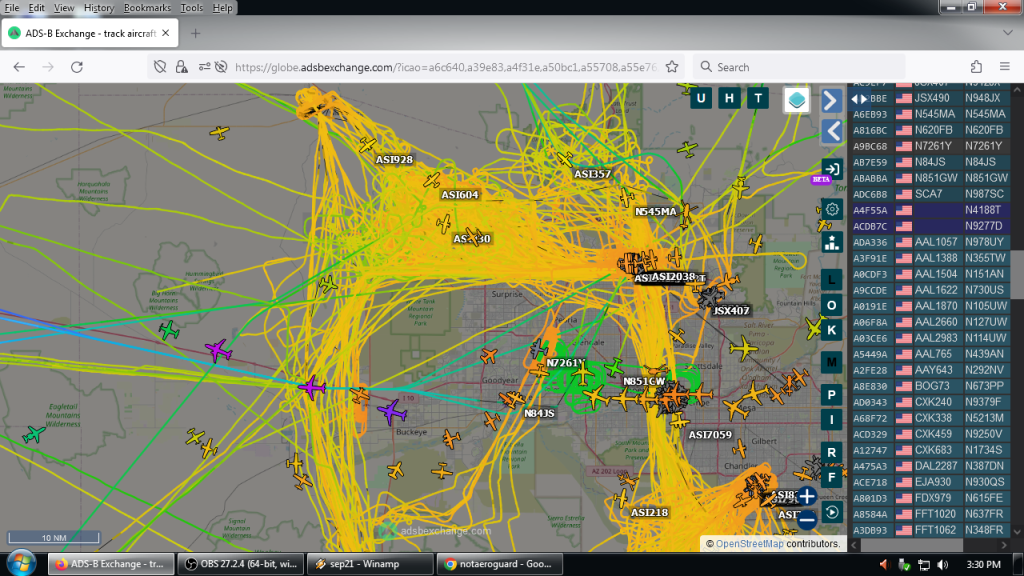
Task: Open the File menu
Action: pos(12,8)
